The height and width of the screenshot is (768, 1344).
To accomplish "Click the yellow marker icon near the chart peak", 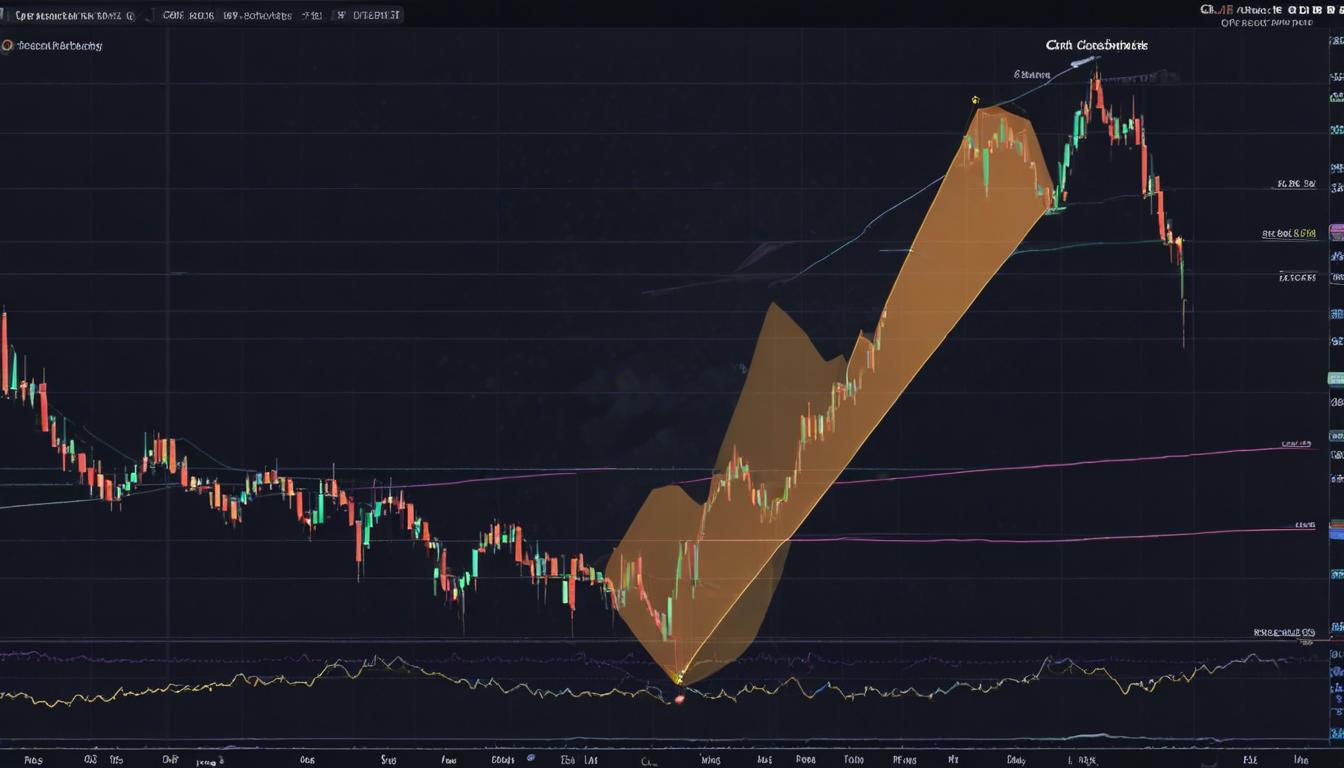I will pos(973,99).
